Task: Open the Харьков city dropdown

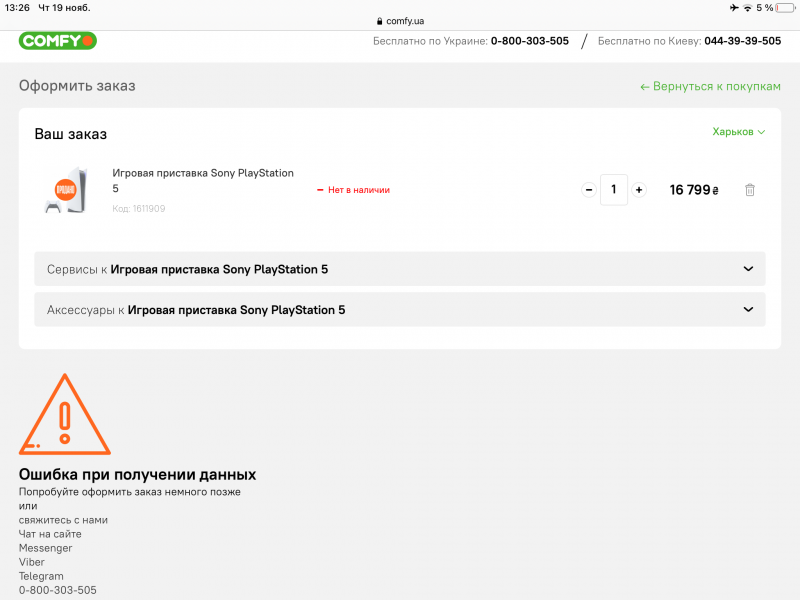Action: point(738,132)
